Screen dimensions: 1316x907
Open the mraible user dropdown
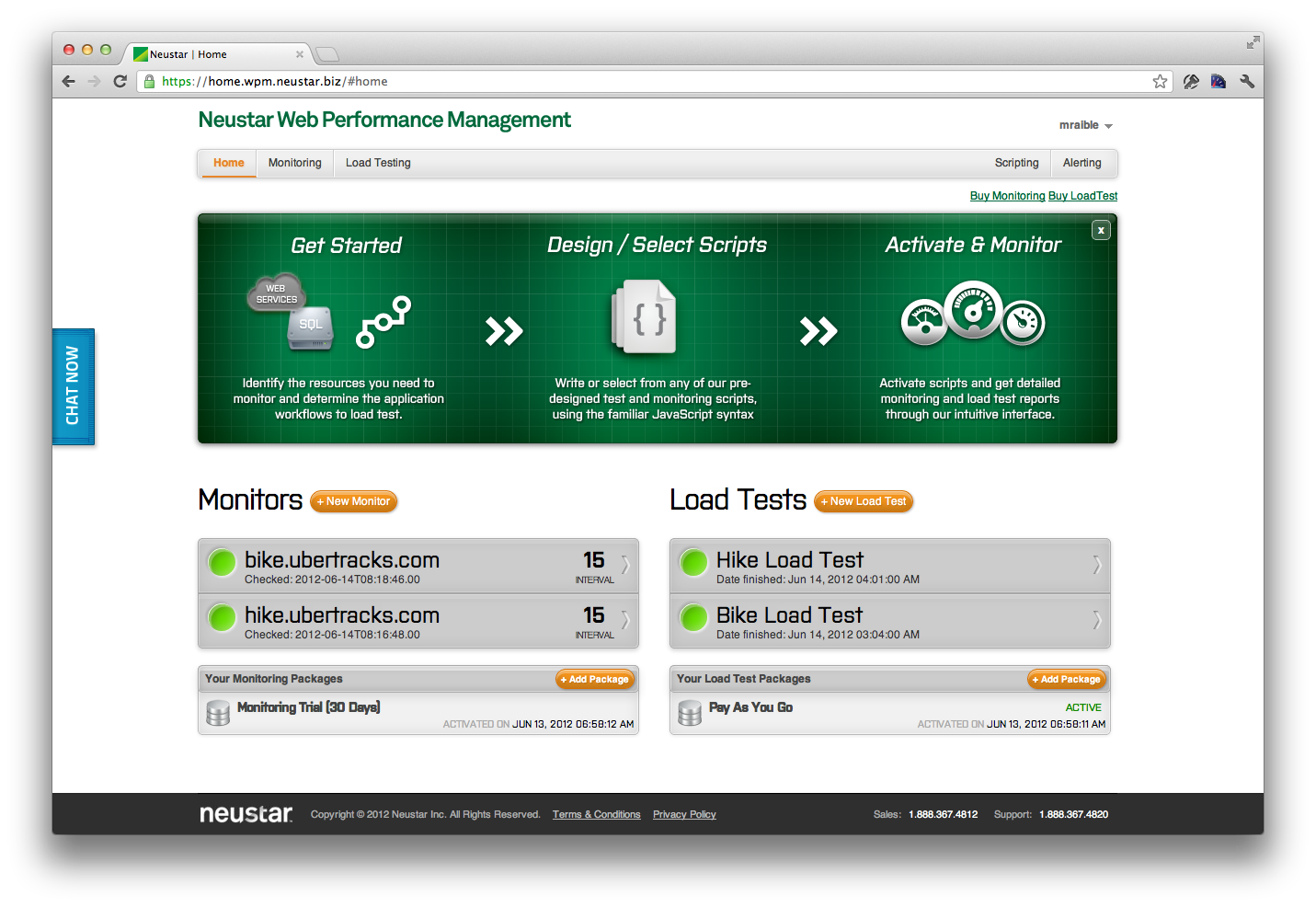coord(1085,125)
